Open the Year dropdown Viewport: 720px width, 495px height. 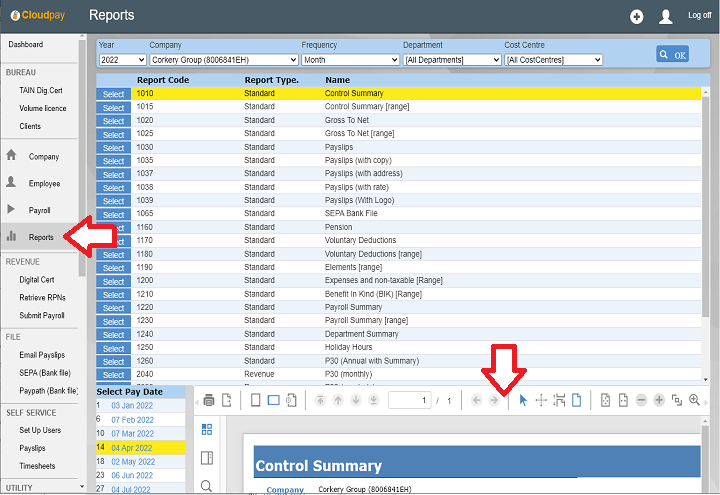(x=120, y=60)
